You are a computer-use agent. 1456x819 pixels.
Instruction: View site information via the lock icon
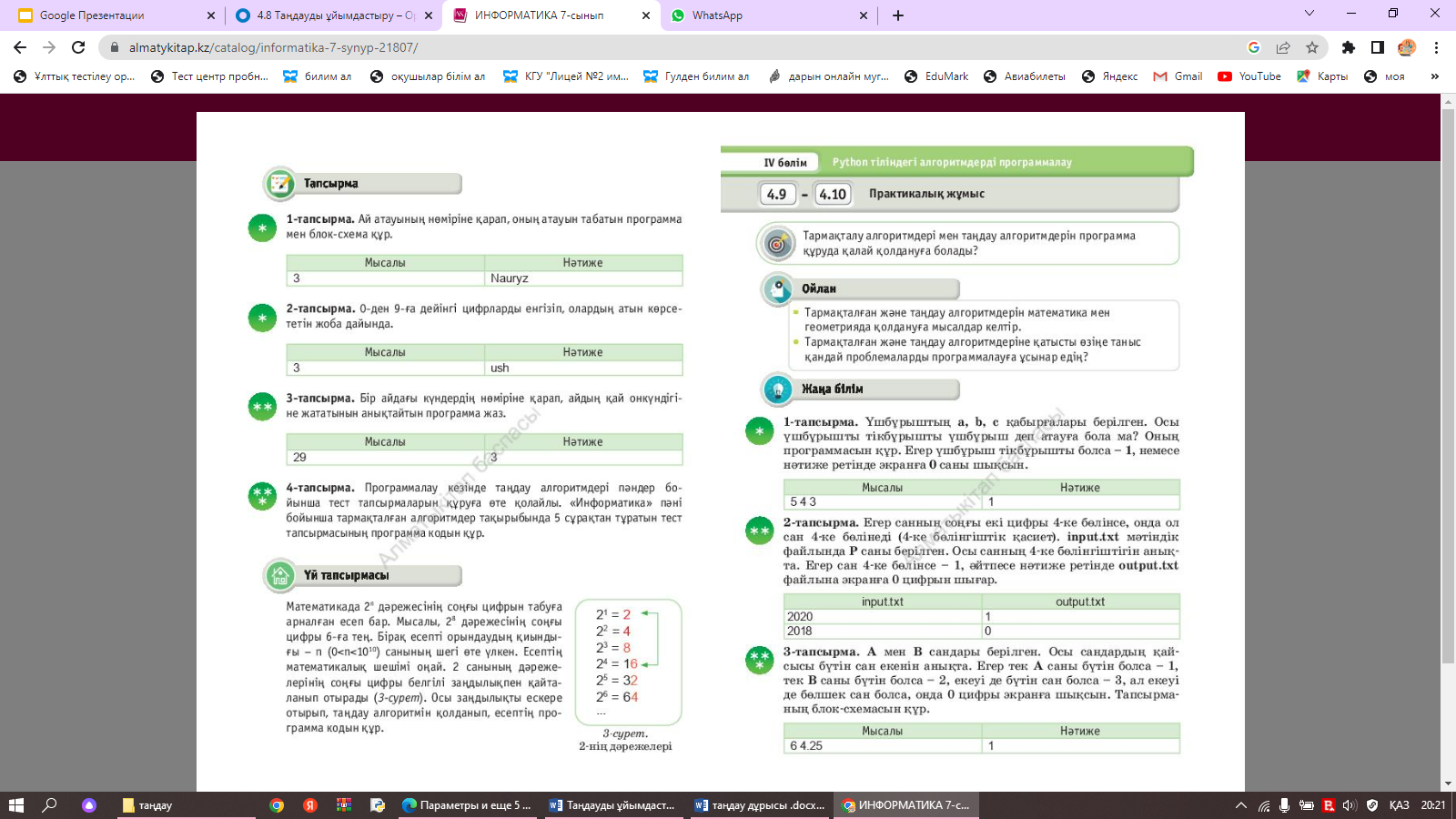[x=114, y=47]
